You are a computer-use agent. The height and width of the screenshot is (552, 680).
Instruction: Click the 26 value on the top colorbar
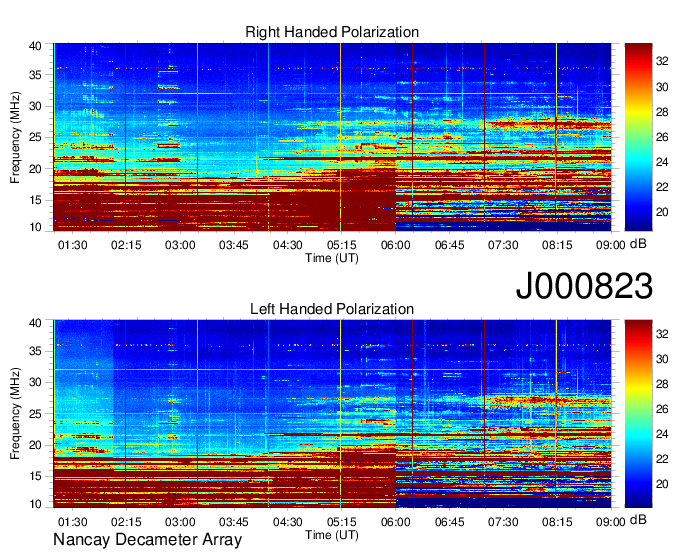662,137
